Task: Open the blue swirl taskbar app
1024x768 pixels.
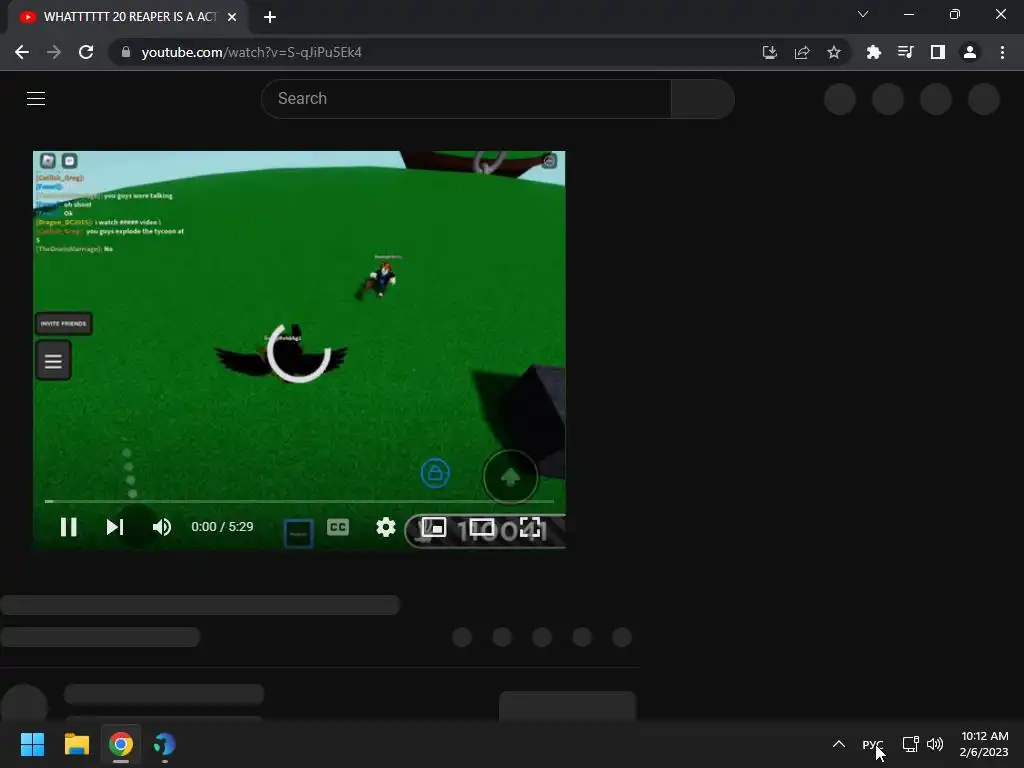Action: pyautogui.click(x=165, y=744)
